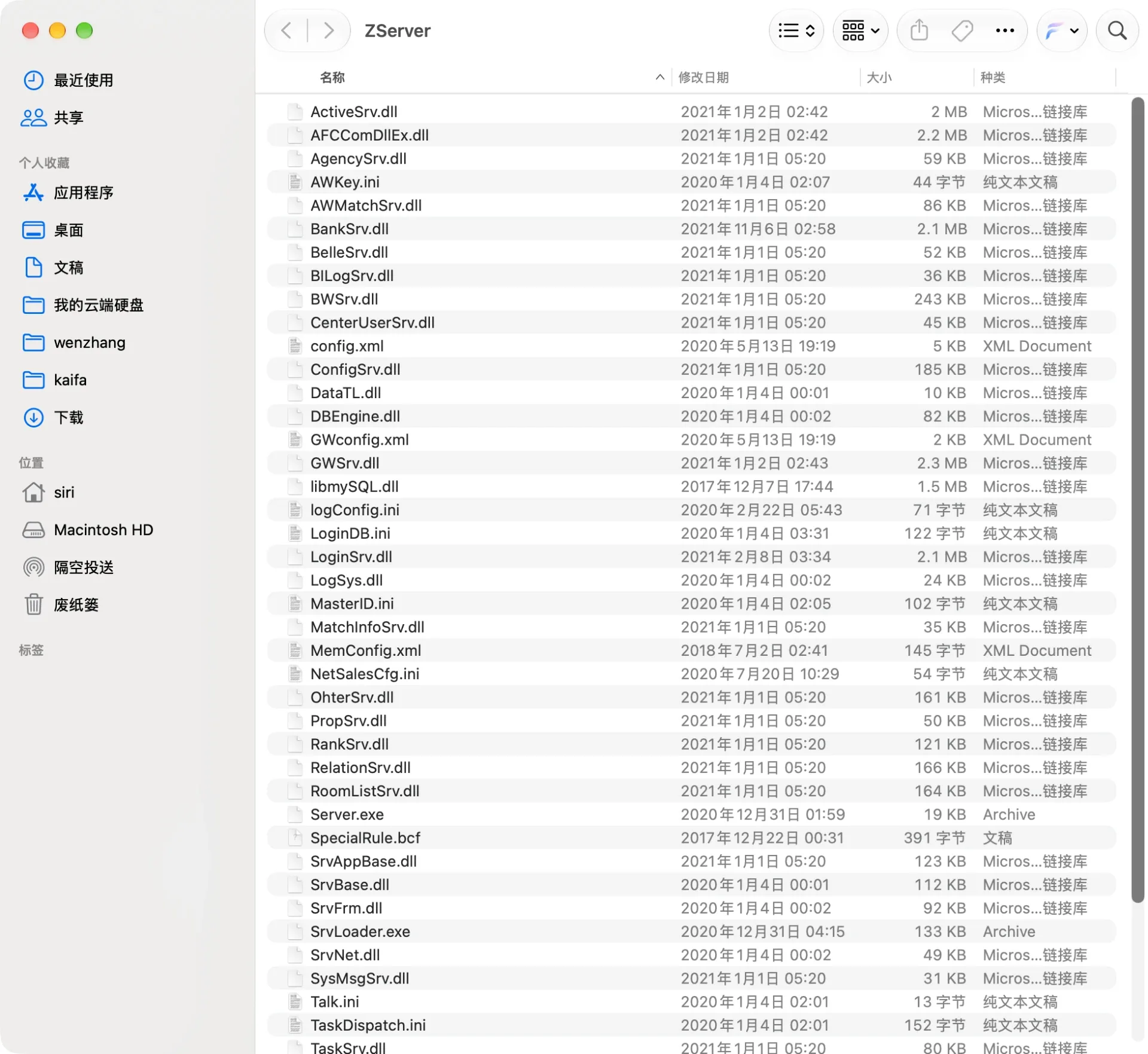This screenshot has width=1148, height=1054.
Task: Select the file LoginDB.ini
Action: coord(691,533)
